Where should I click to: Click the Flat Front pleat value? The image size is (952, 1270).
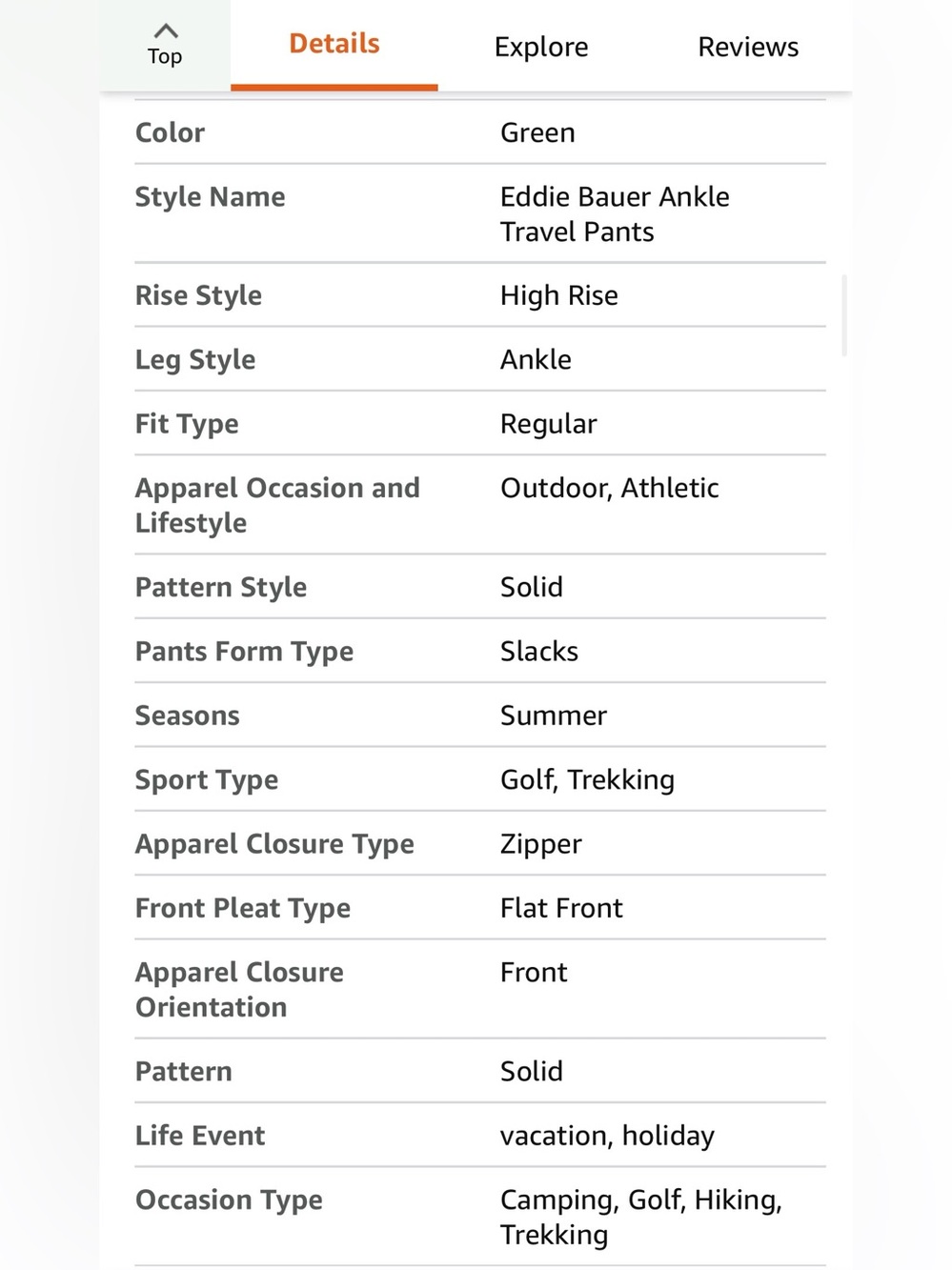coord(561,908)
